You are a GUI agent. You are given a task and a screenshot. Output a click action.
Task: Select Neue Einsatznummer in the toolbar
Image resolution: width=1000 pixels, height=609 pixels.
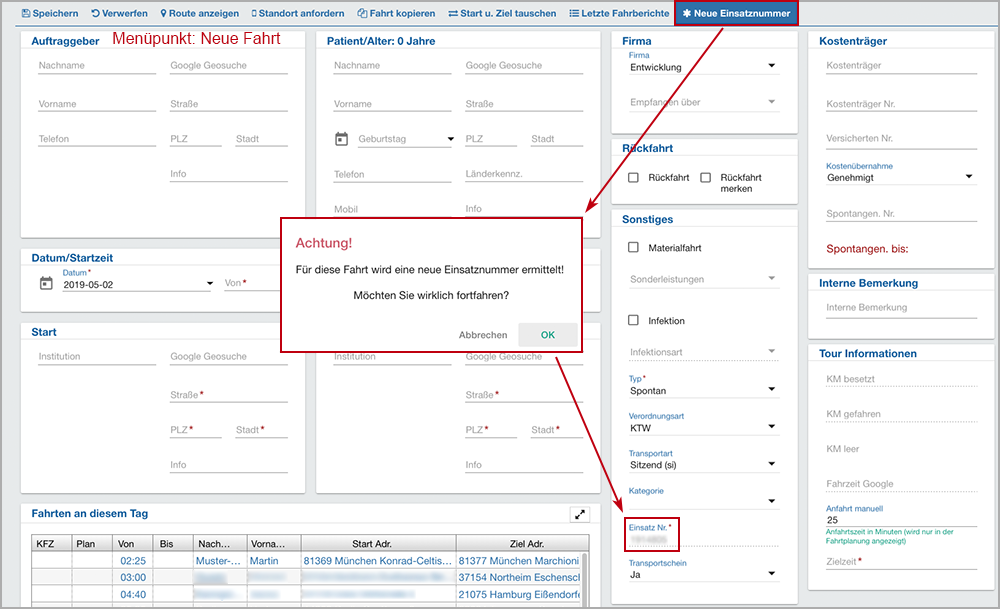point(736,14)
